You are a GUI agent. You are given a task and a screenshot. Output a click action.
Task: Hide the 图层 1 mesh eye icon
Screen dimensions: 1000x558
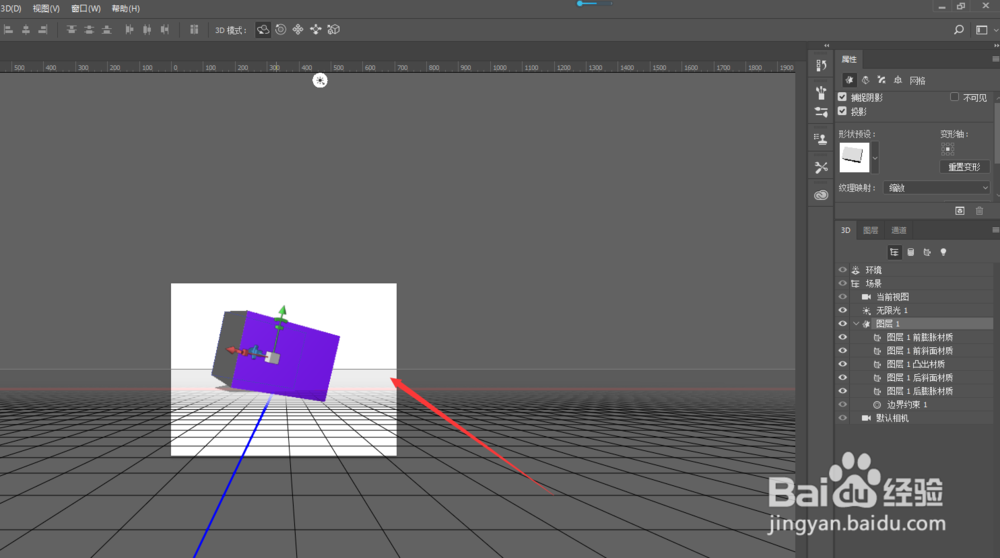click(x=842, y=324)
